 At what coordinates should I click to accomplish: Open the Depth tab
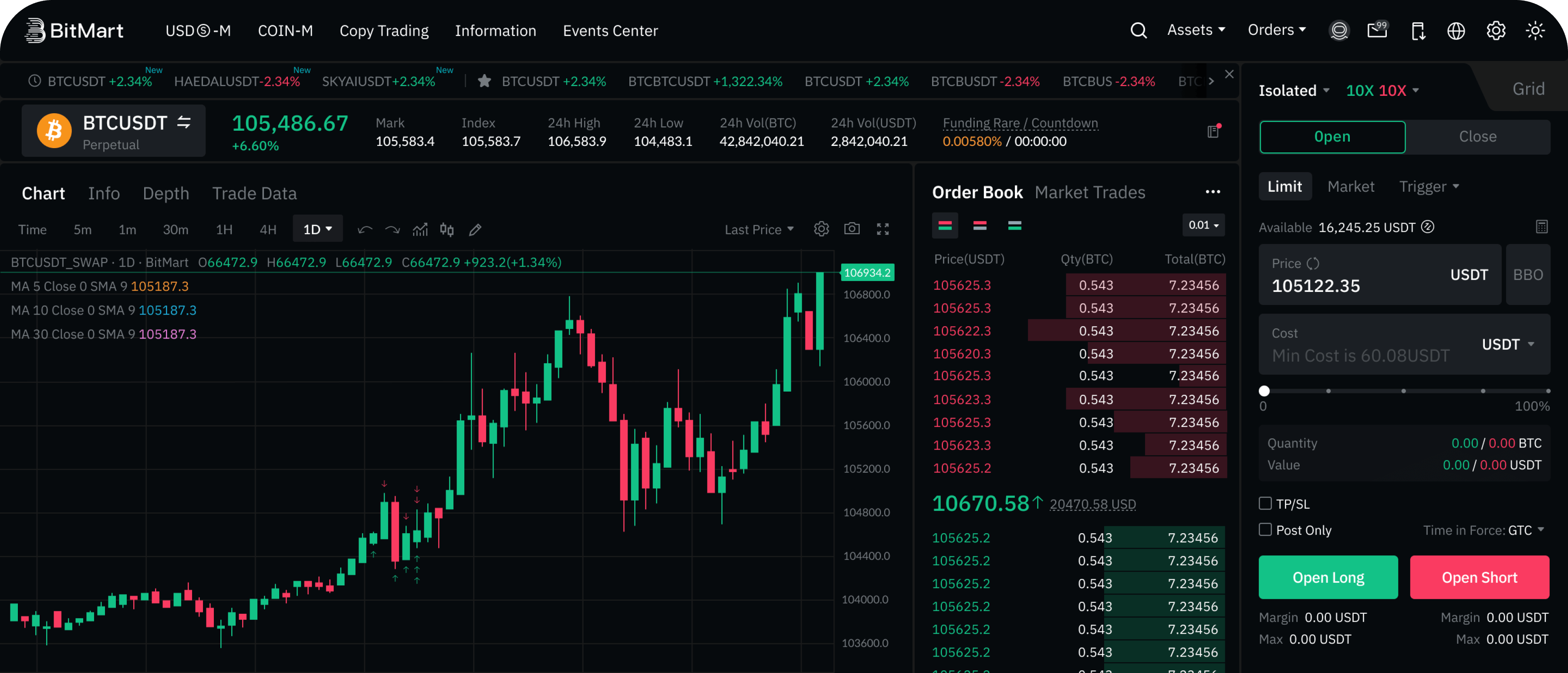tap(166, 193)
